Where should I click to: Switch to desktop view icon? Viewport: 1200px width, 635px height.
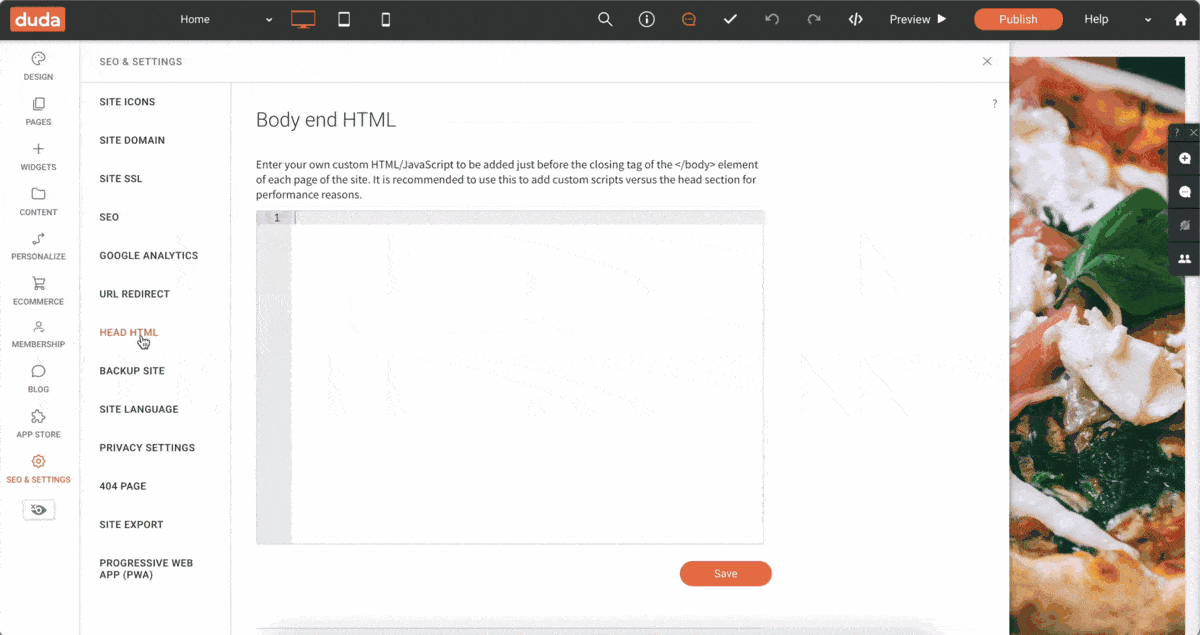[x=303, y=19]
